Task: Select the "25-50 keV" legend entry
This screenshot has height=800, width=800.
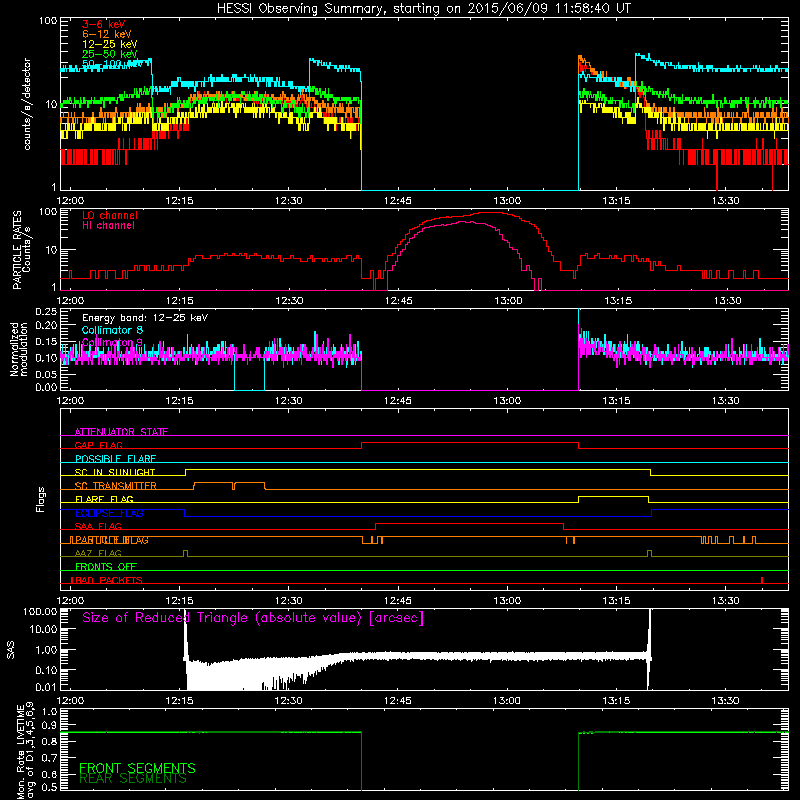Action: (110, 54)
